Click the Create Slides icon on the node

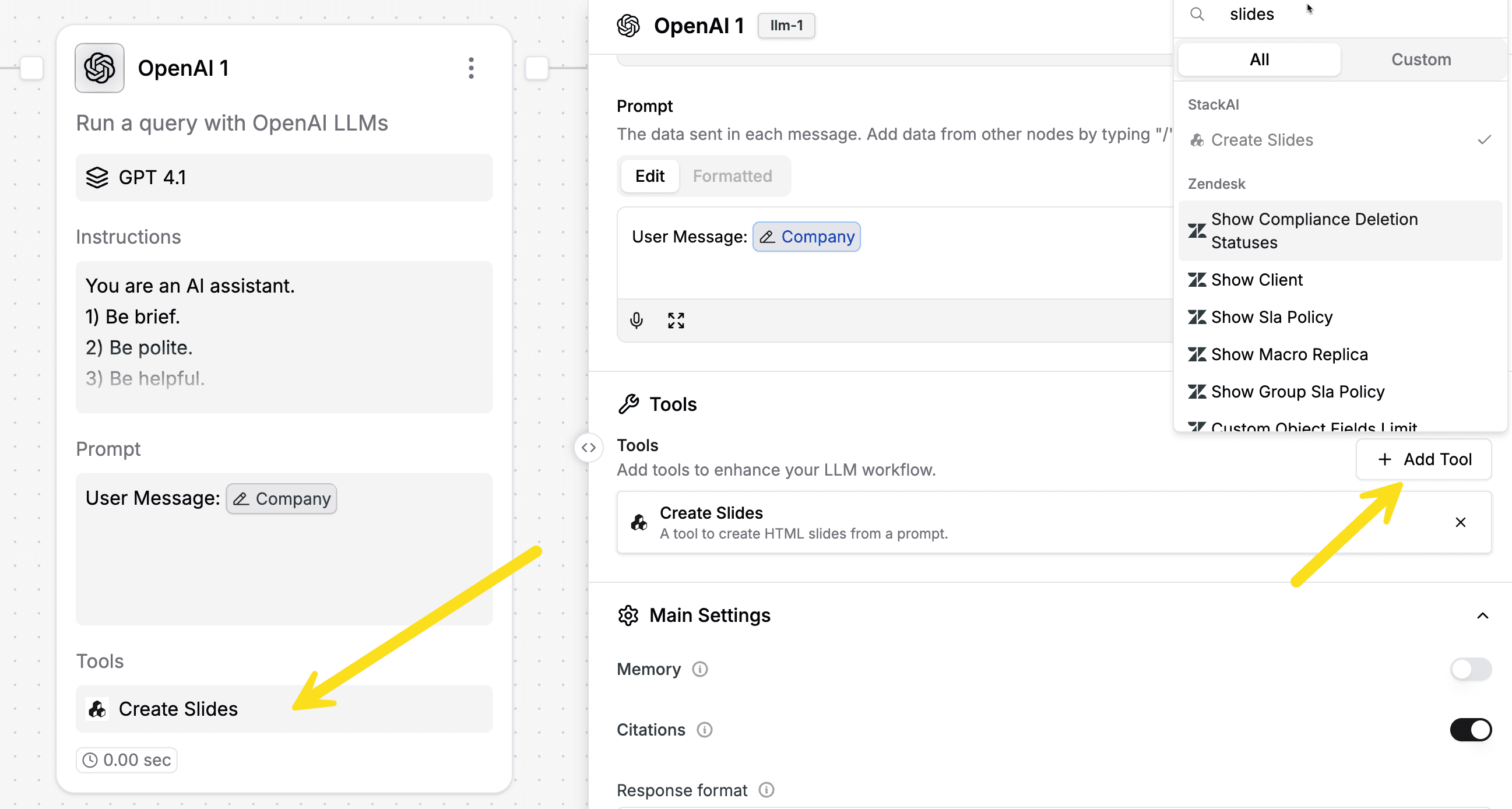point(97,709)
